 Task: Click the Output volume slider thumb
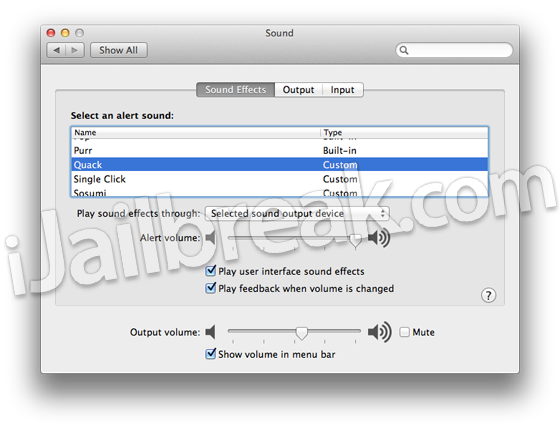[302, 333]
